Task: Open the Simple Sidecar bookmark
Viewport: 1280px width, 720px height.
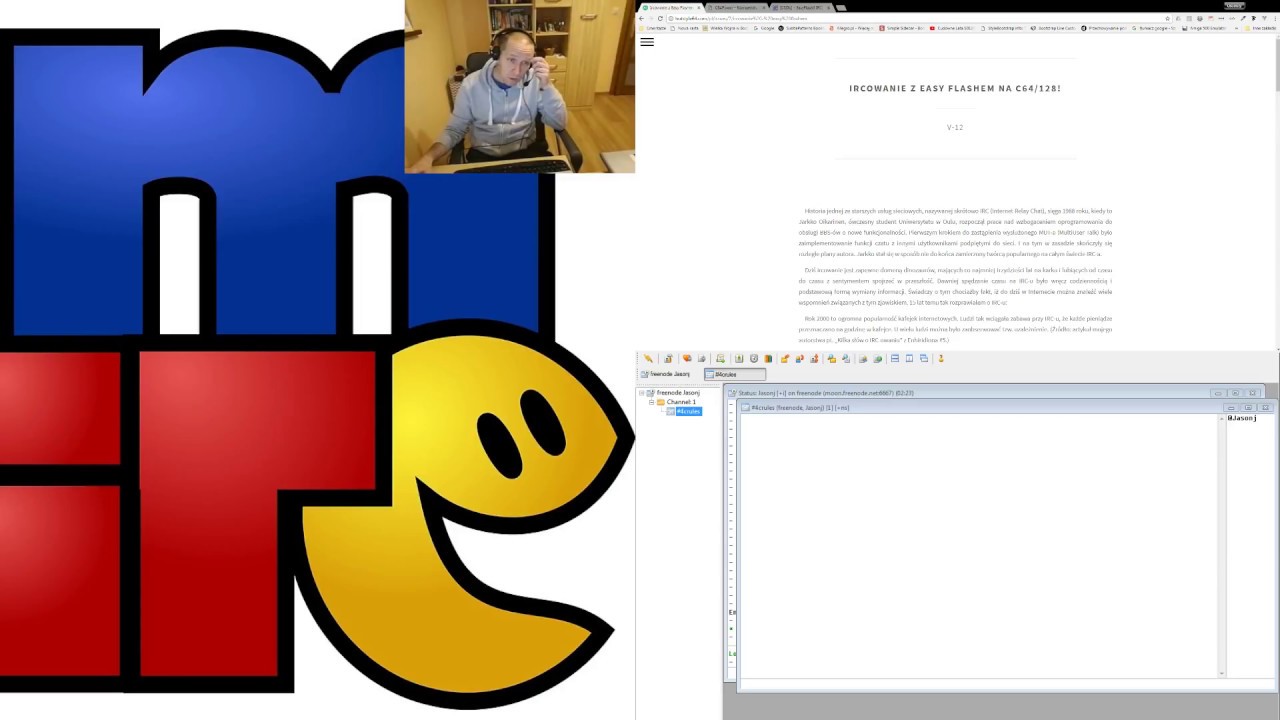Action: tap(901, 28)
